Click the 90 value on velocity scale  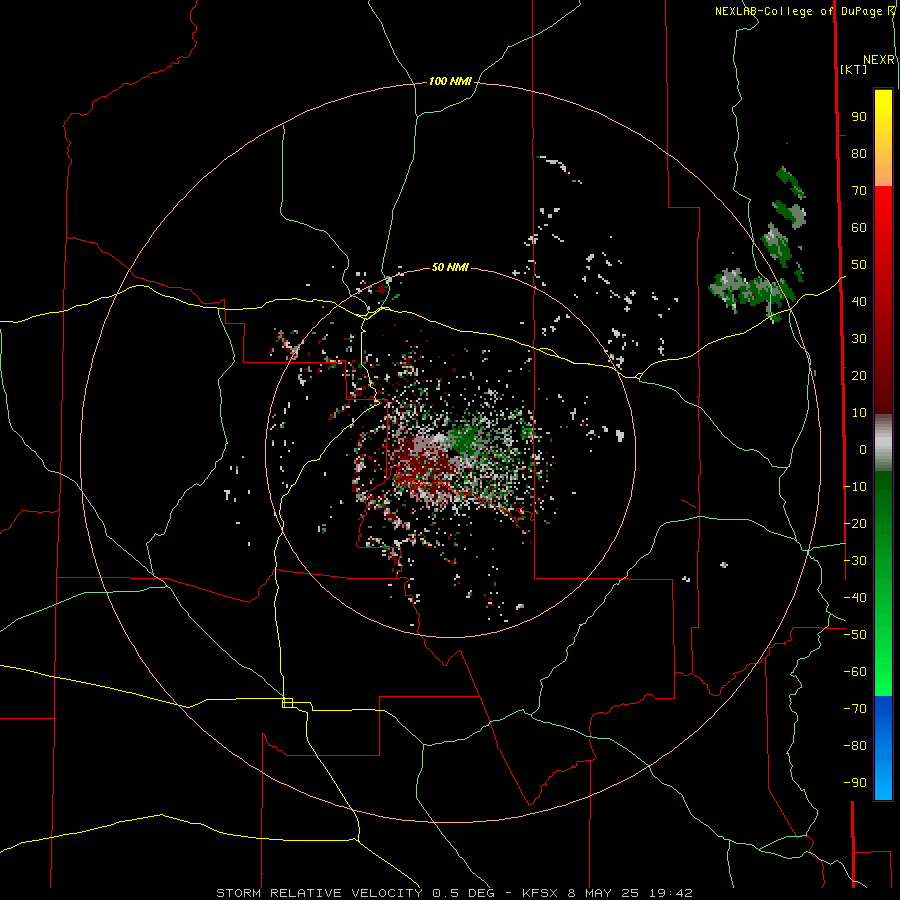point(859,117)
